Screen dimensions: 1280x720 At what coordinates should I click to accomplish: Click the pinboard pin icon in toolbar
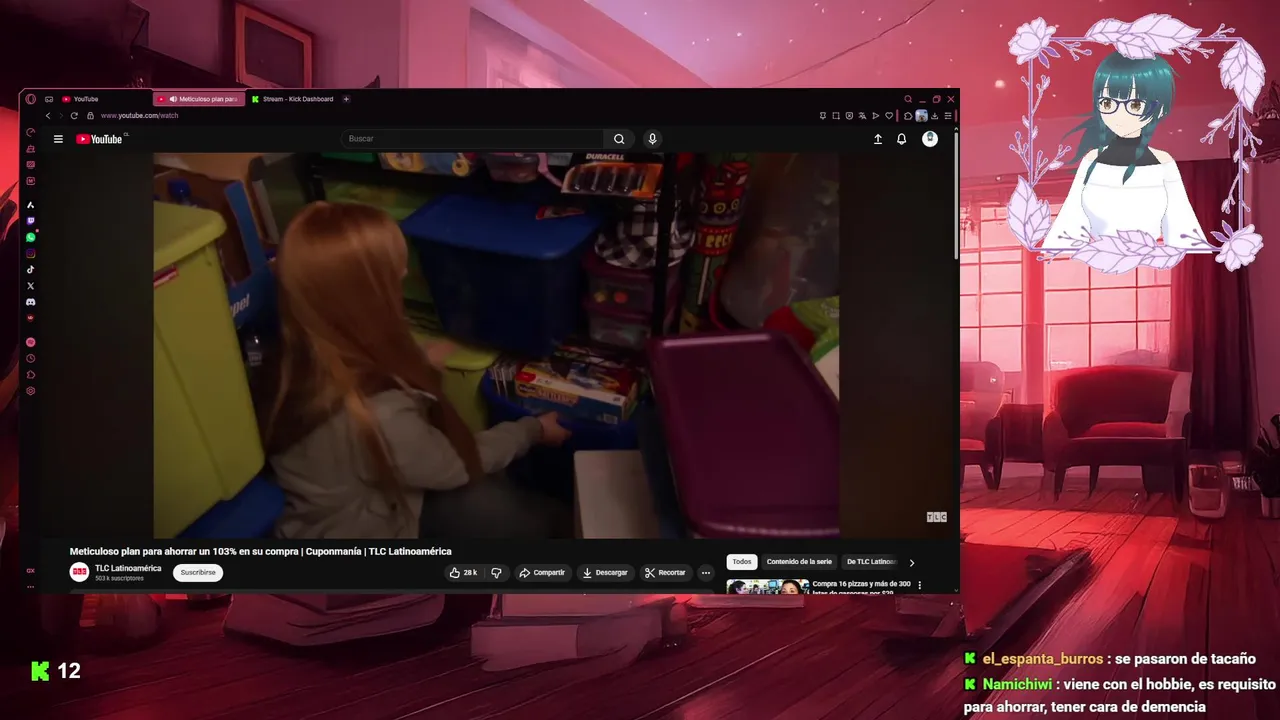pos(822,116)
